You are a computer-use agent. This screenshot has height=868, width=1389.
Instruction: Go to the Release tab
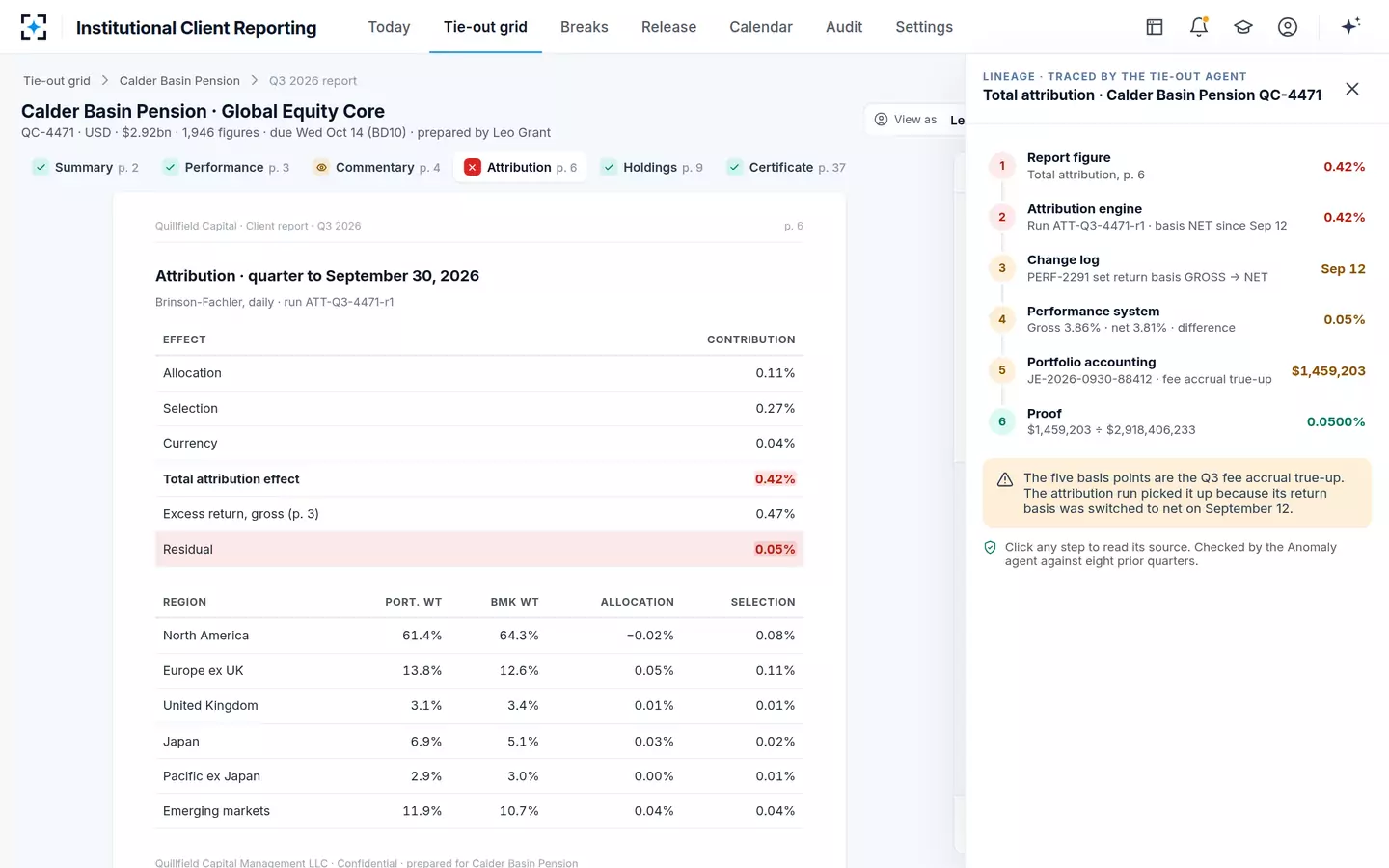(x=668, y=27)
